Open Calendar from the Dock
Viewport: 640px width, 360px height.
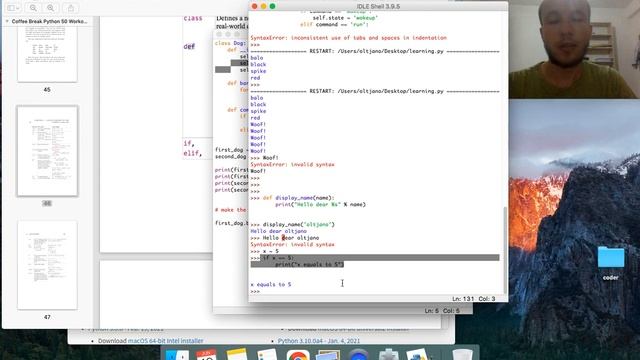pyautogui.click(x=207, y=354)
